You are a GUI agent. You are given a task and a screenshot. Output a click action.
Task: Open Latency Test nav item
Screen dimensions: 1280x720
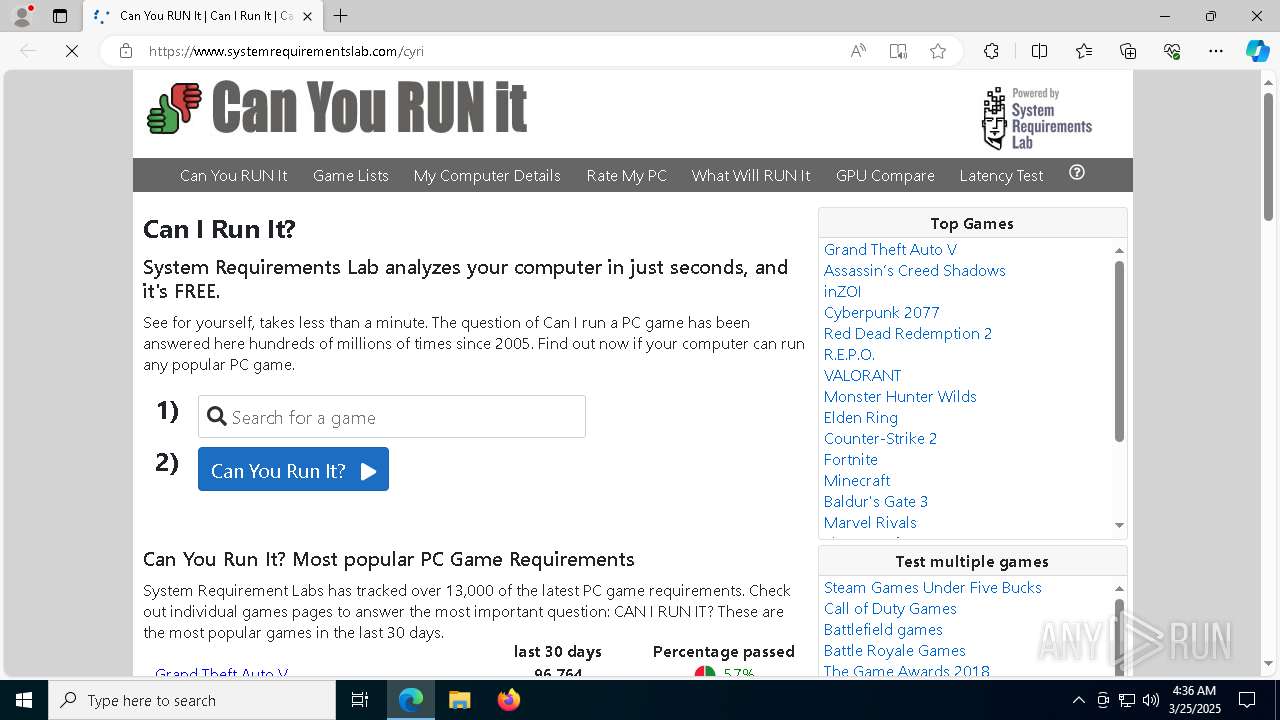click(1001, 175)
